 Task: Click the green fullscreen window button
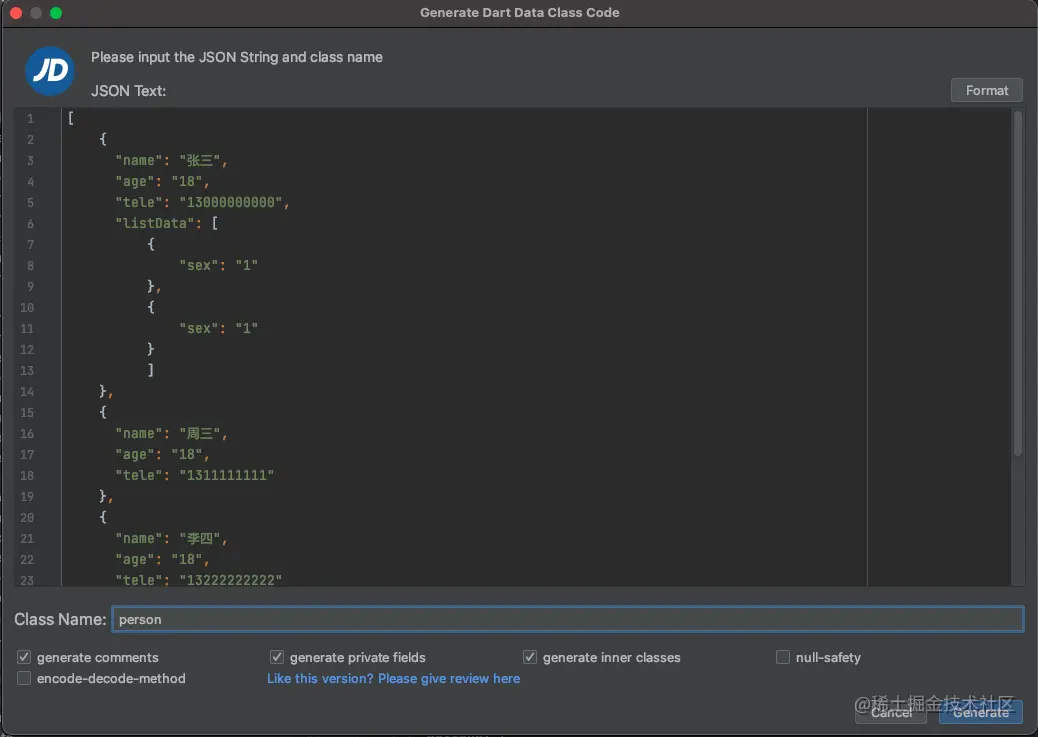click(x=56, y=13)
